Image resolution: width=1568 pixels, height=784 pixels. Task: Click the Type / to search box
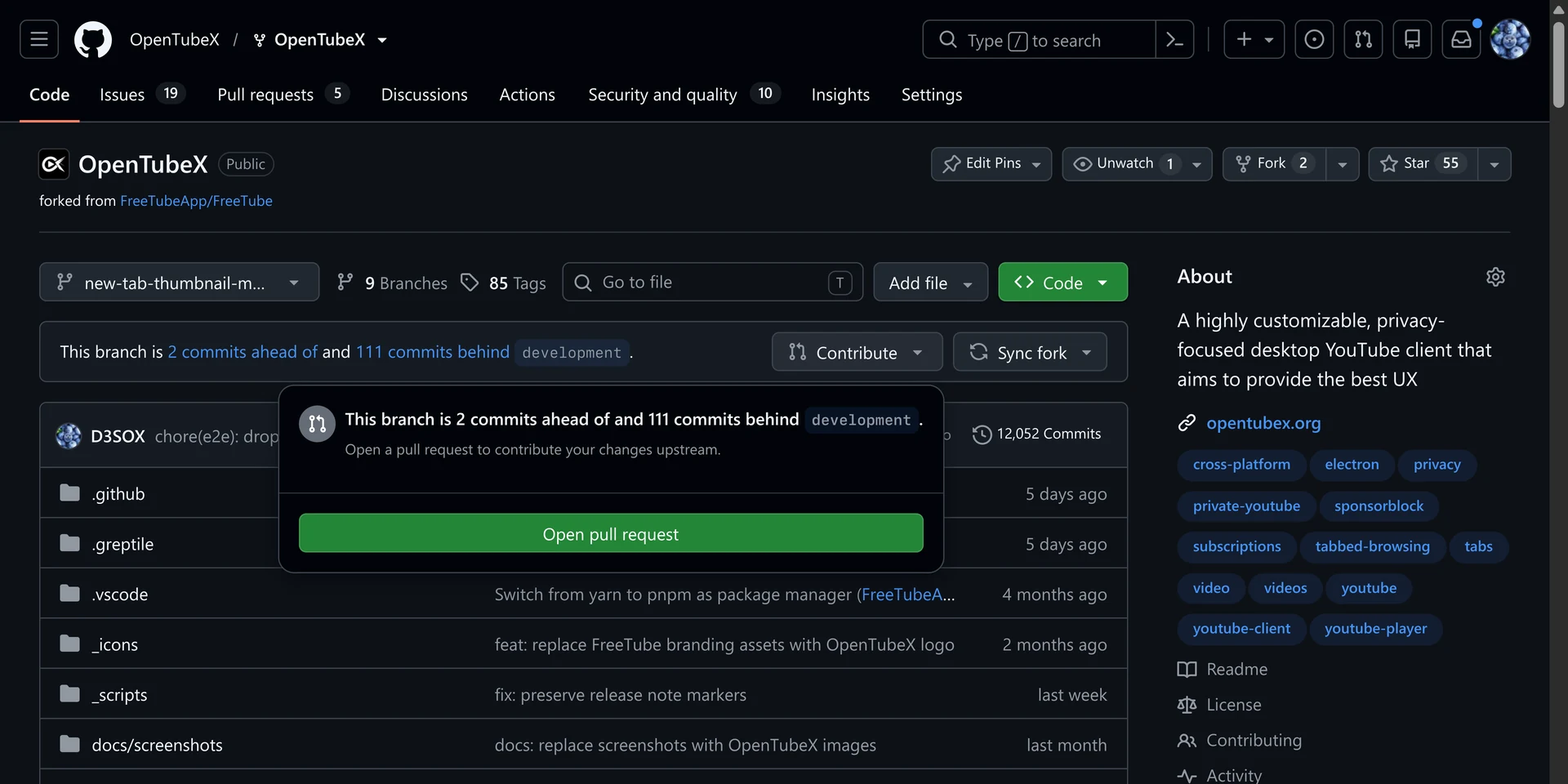pos(1039,39)
